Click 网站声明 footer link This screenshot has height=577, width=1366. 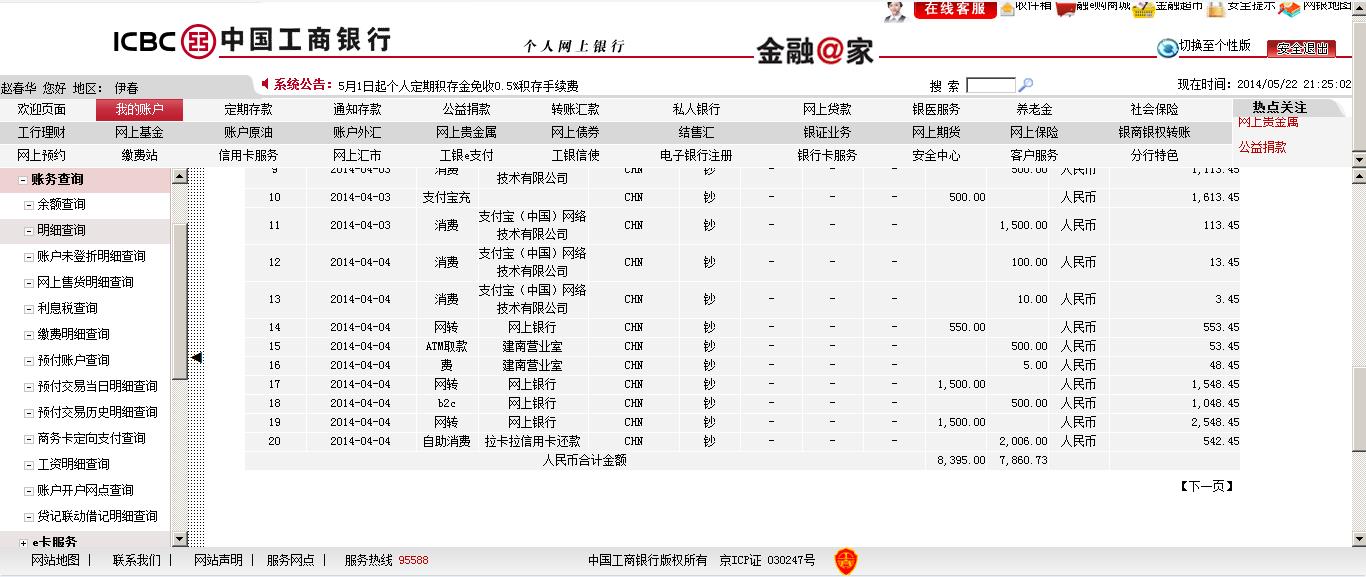click(x=218, y=560)
